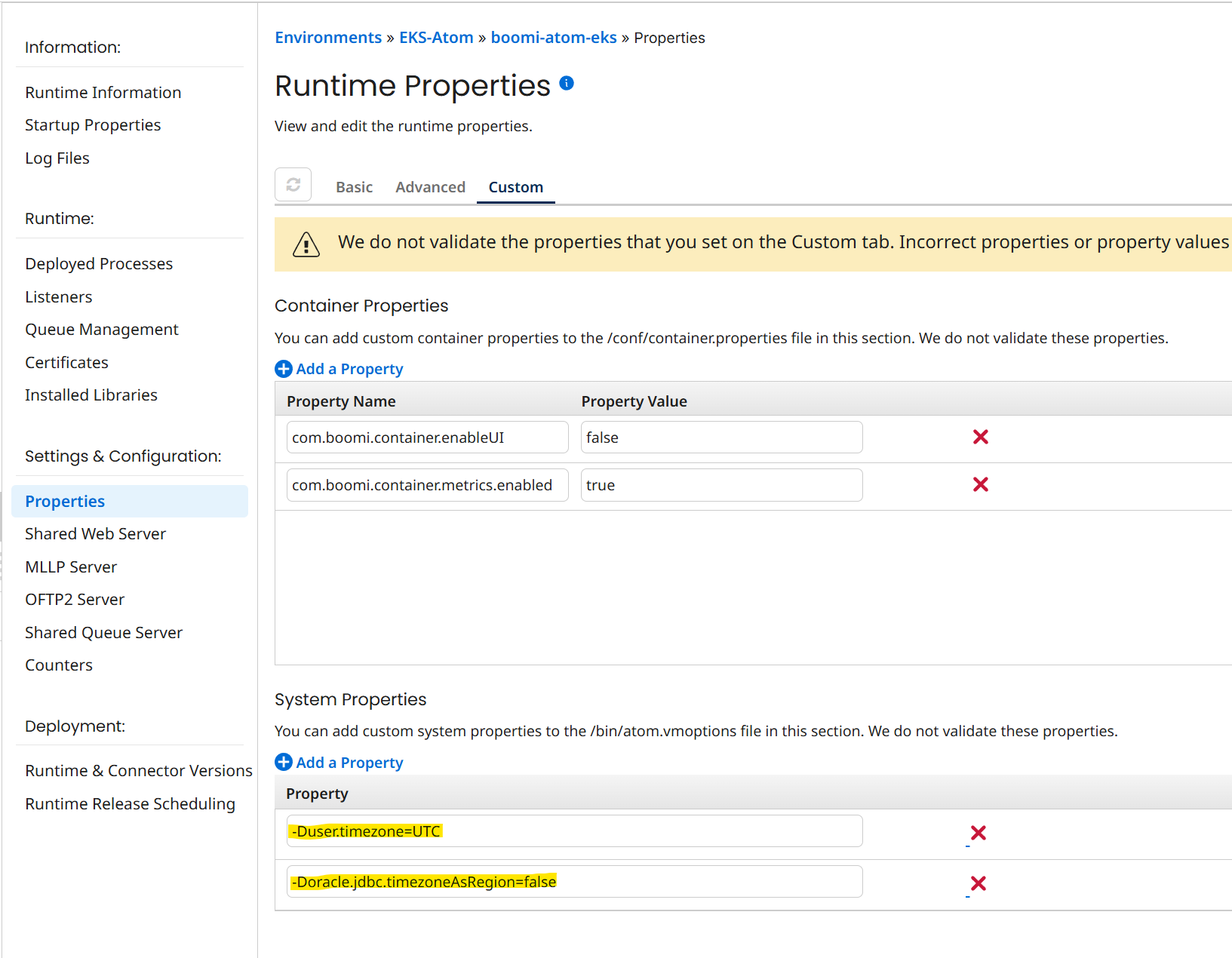Viewport: 1232px width, 958px height.
Task: Open the EKS-Atom breadcrumb link
Action: (436, 38)
